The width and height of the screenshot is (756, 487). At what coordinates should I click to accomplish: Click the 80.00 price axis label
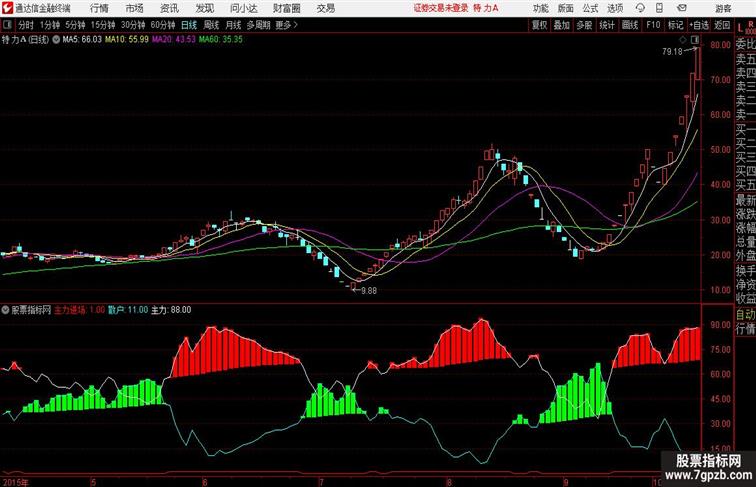point(720,45)
